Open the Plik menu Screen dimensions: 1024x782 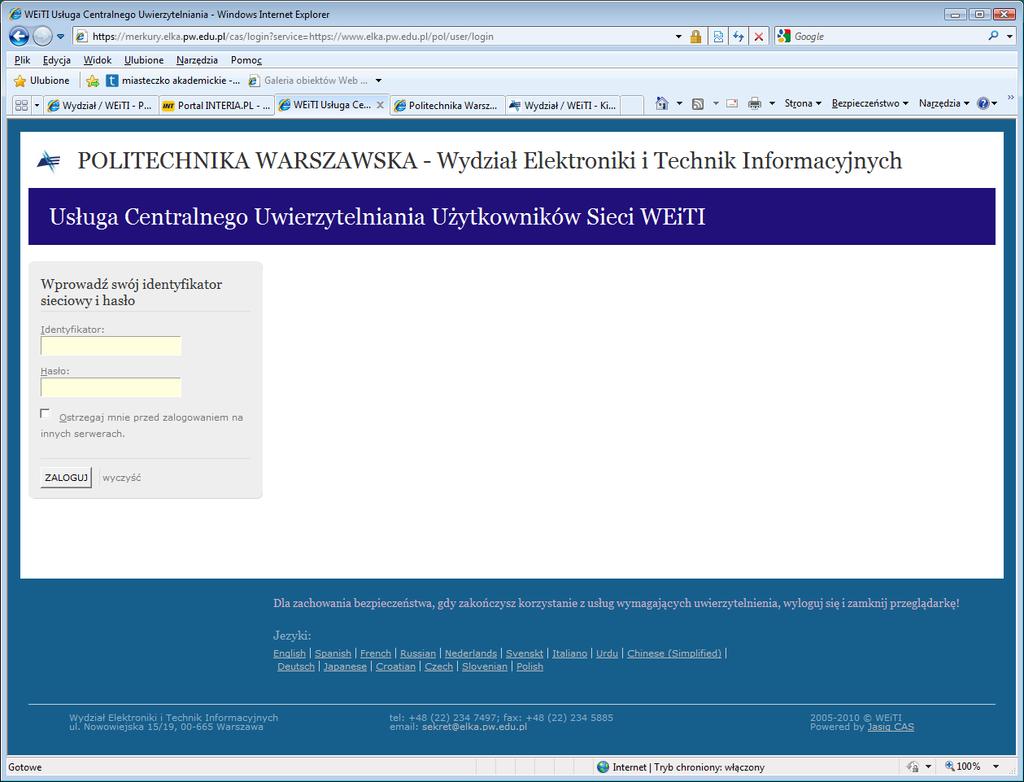click(22, 60)
